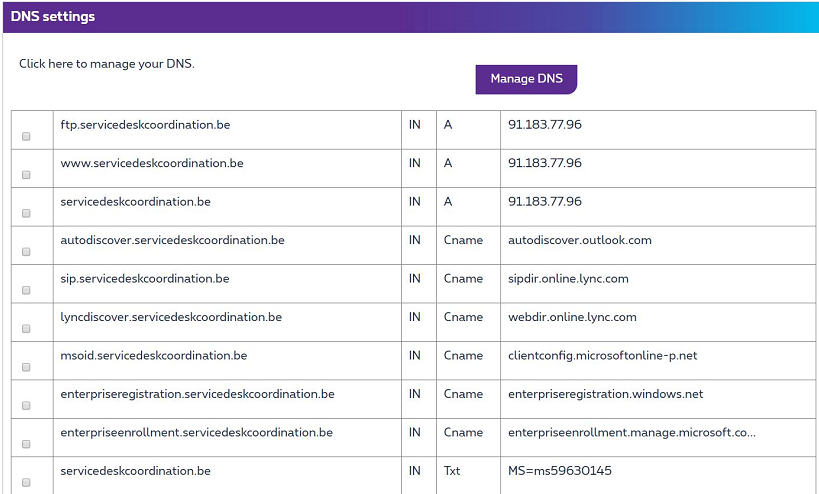Select the enterpriseenrollment.servicedeskcoordination.be row checkbox
The image size is (819, 494).
coord(26,444)
